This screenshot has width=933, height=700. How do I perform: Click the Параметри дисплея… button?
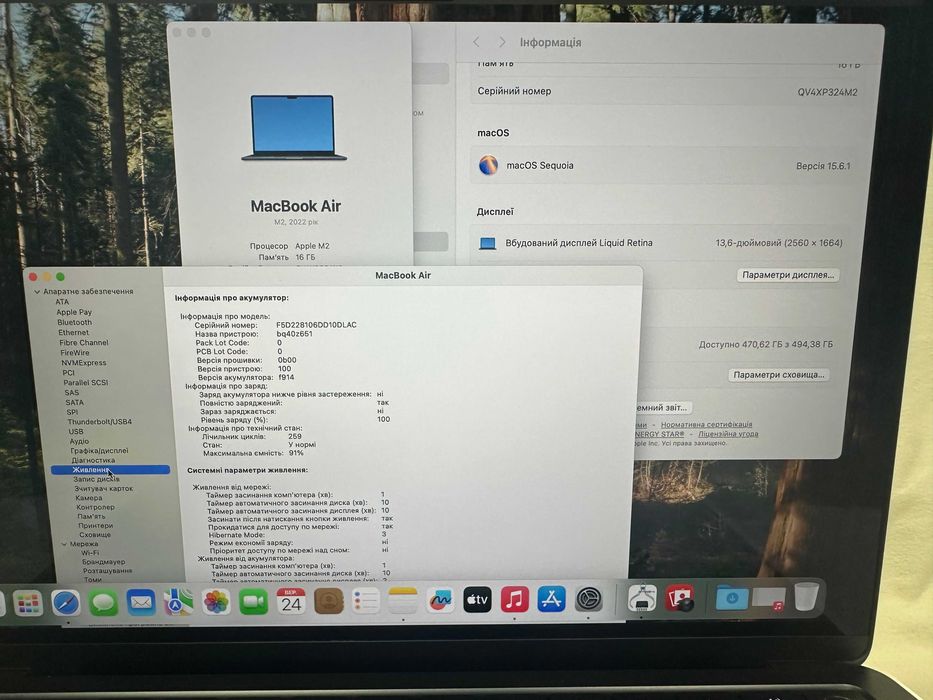[x=788, y=274]
